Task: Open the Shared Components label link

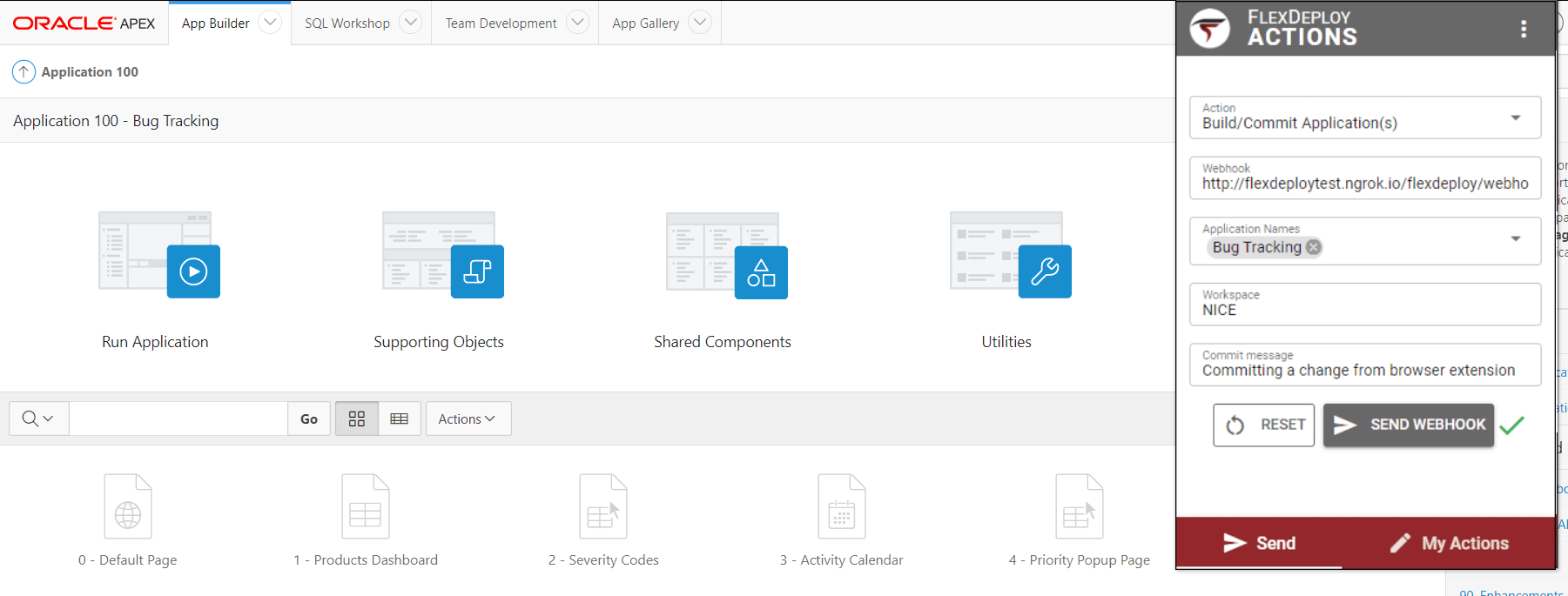Action: 723,342
